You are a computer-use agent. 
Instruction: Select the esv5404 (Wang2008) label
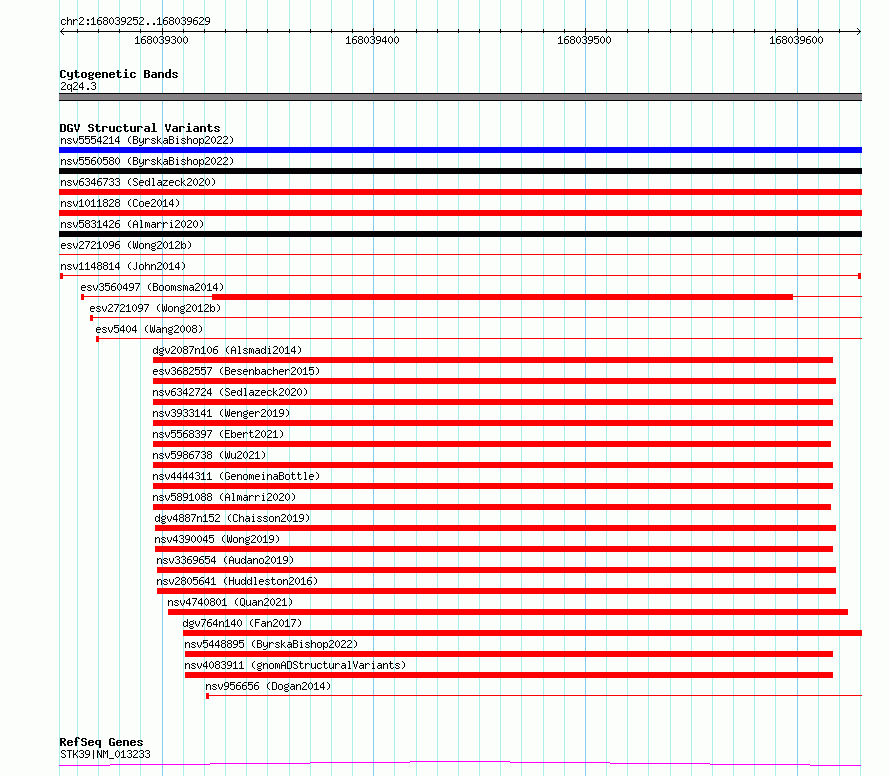coord(149,329)
